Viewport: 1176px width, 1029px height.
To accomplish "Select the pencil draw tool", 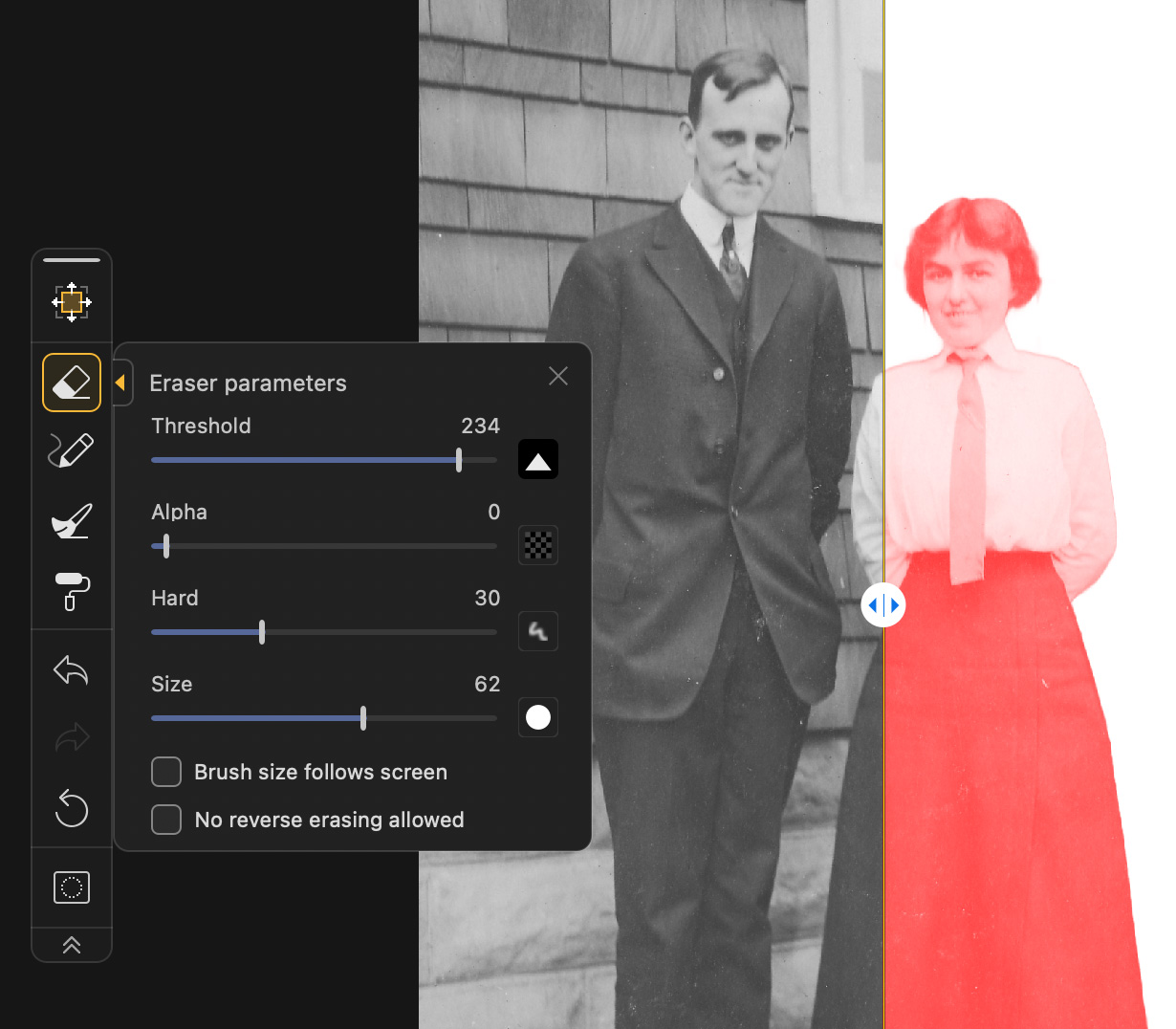I will (72, 449).
